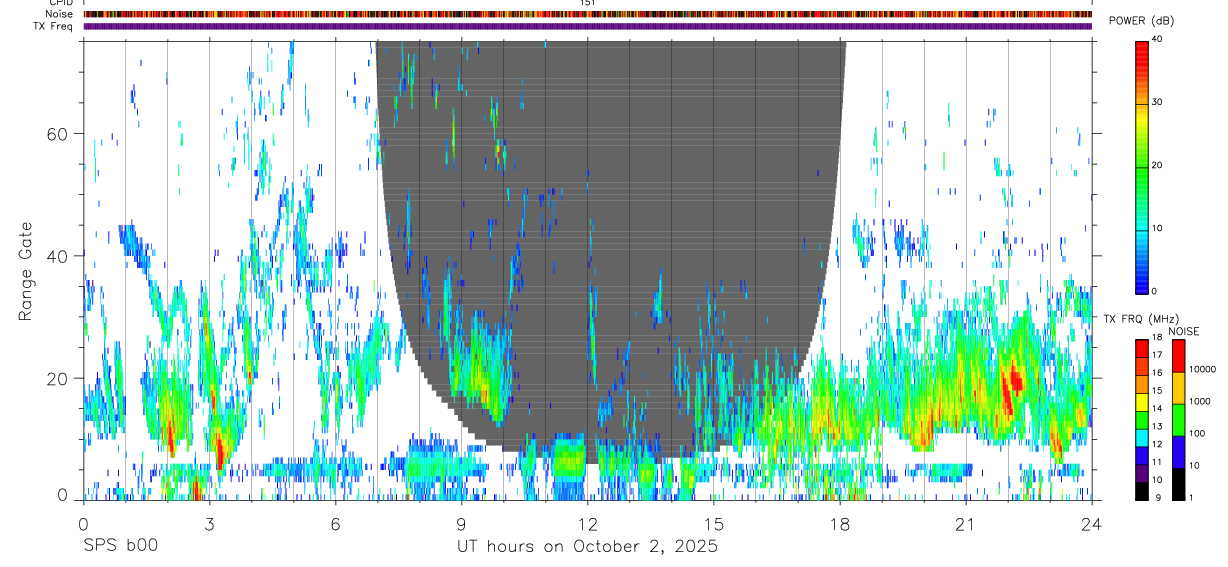1228x567 pixels.
Task: Click the POWER (dB) color bar title
Action: pyautogui.click(x=1142, y=22)
